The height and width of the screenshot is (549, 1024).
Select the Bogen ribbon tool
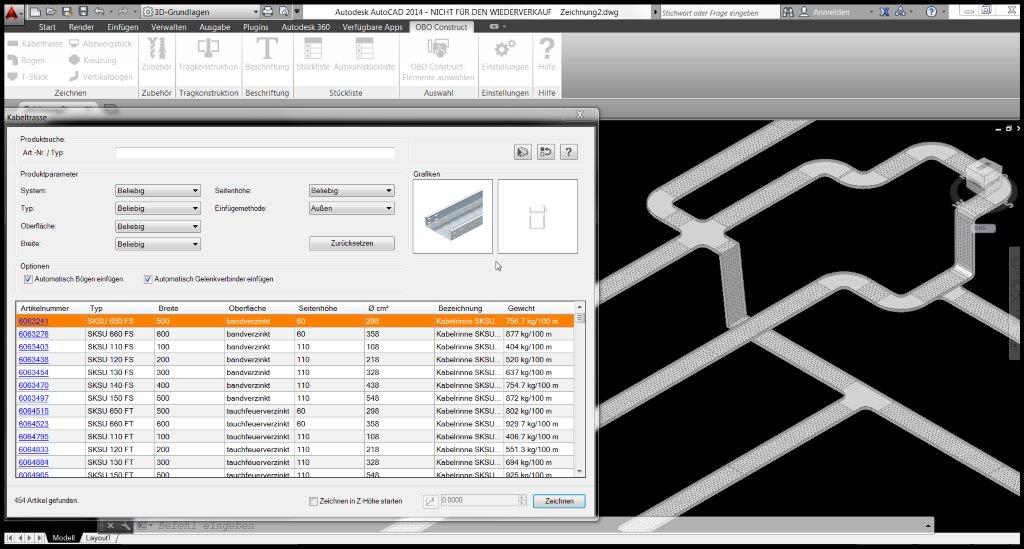tap(26, 60)
